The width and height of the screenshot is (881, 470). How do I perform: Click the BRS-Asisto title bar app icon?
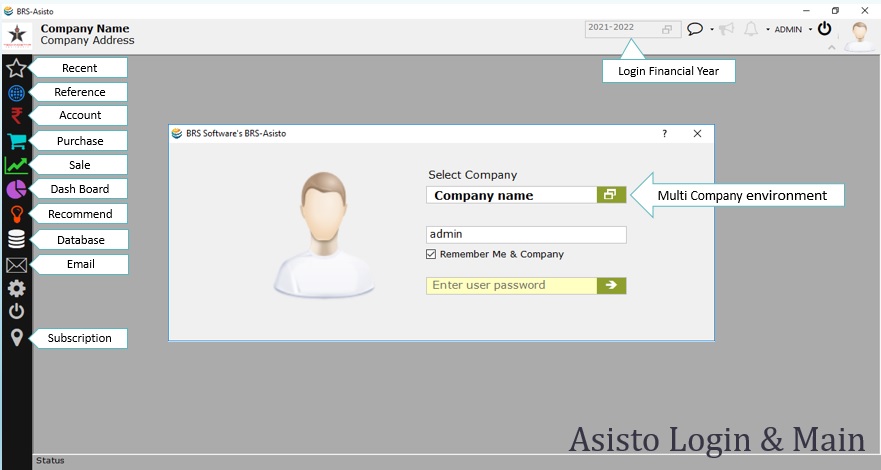[x=8, y=11]
